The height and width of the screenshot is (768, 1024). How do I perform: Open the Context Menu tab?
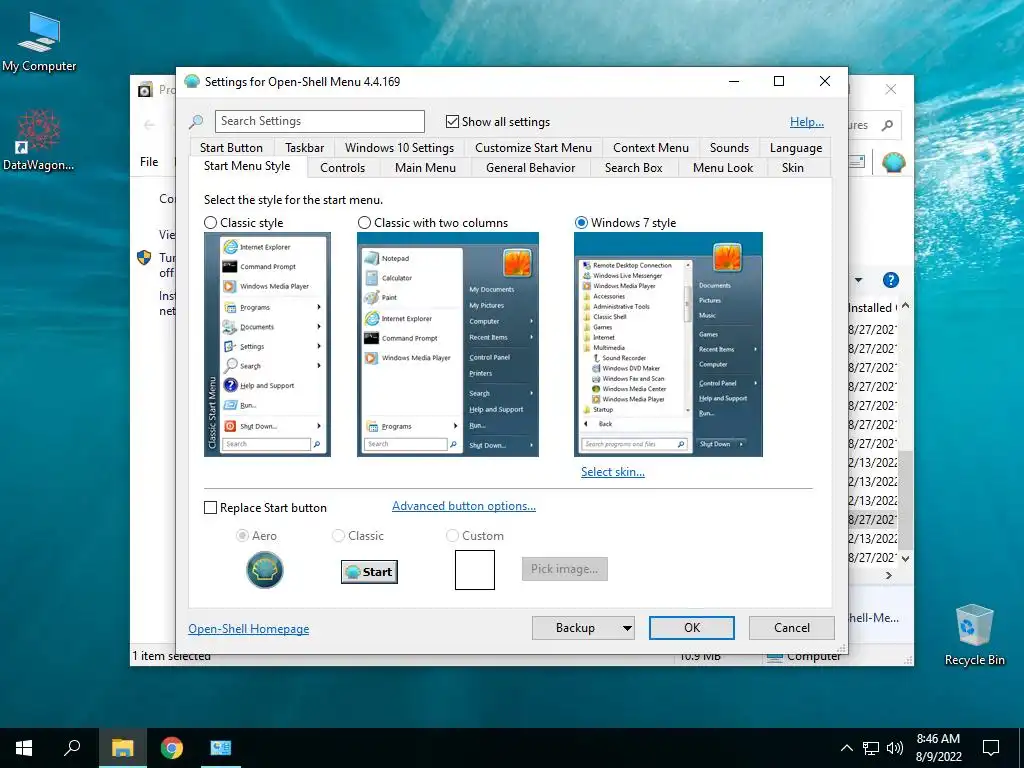pos(650,148)
